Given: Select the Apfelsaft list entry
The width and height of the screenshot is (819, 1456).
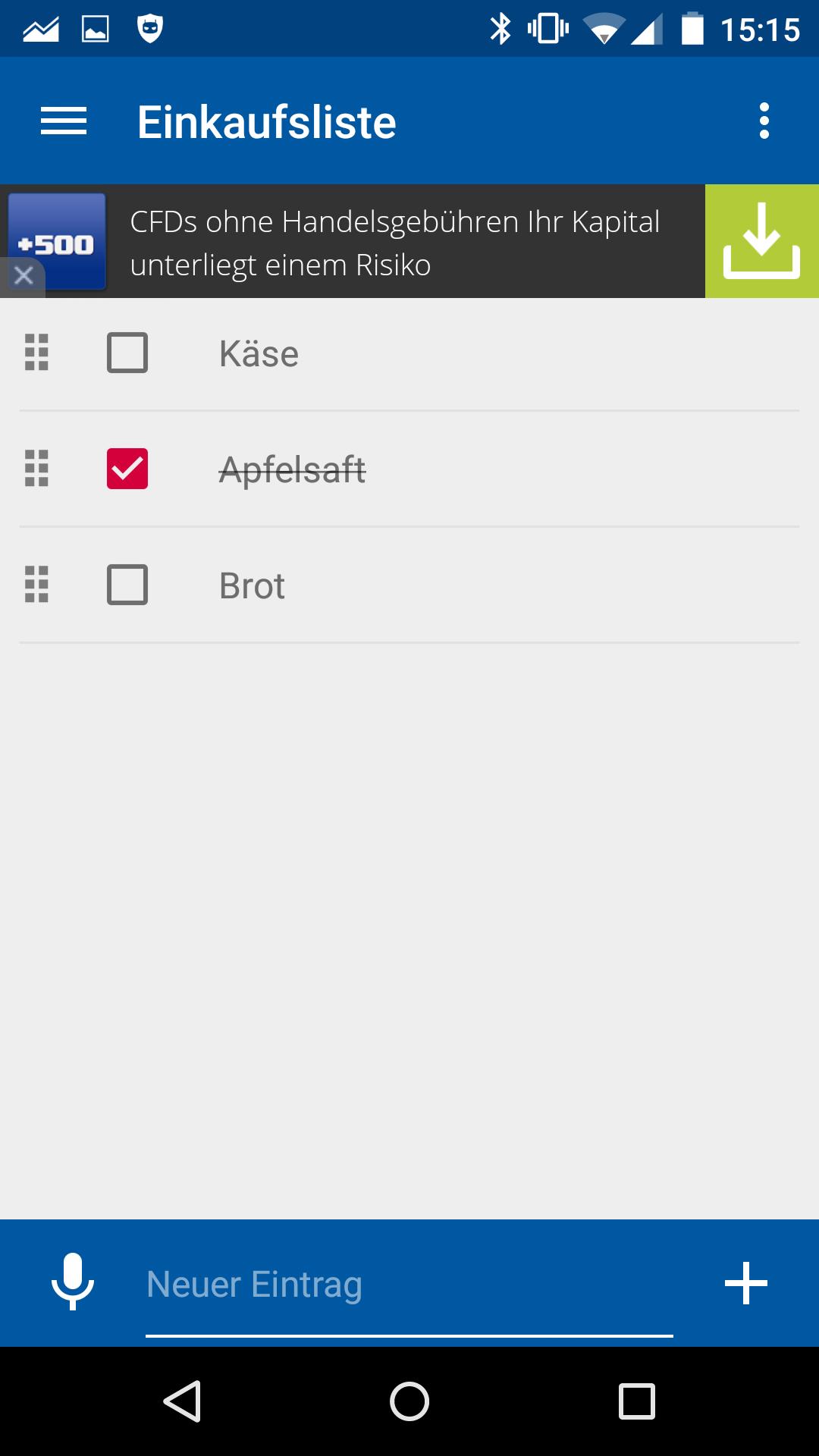Looking at the screenshot, I should pos(293,469).
